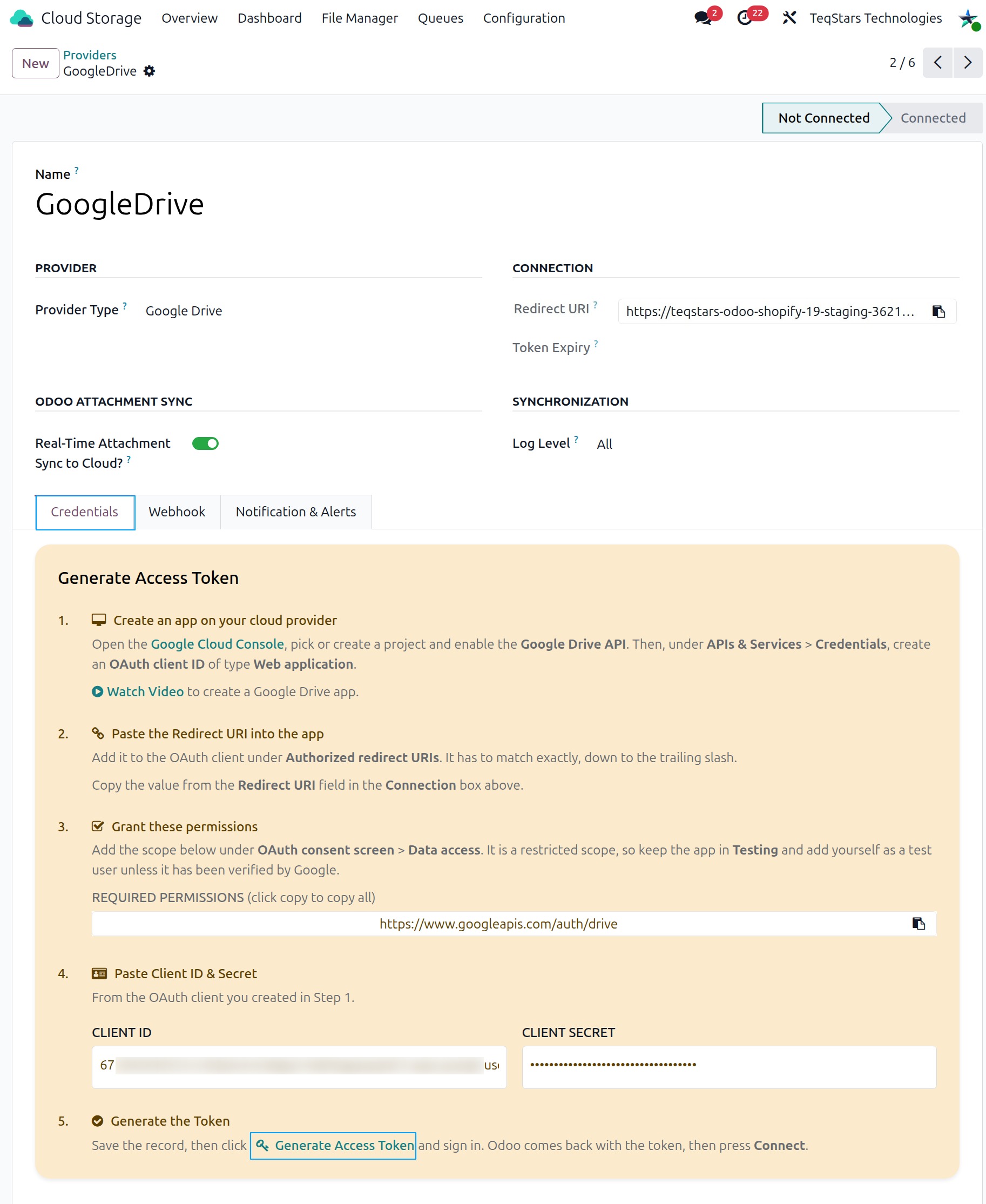Click the Provider Type help question mark
986x1204 pixels.
[125, 306]
